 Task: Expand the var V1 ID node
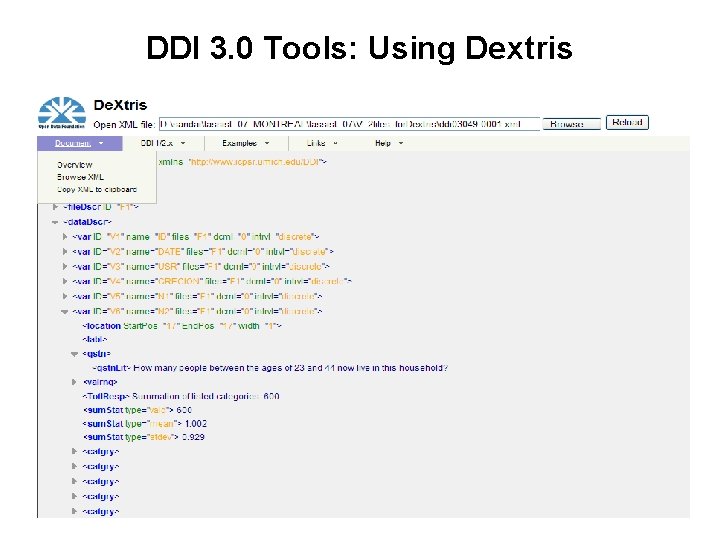[x=65, y=237]
